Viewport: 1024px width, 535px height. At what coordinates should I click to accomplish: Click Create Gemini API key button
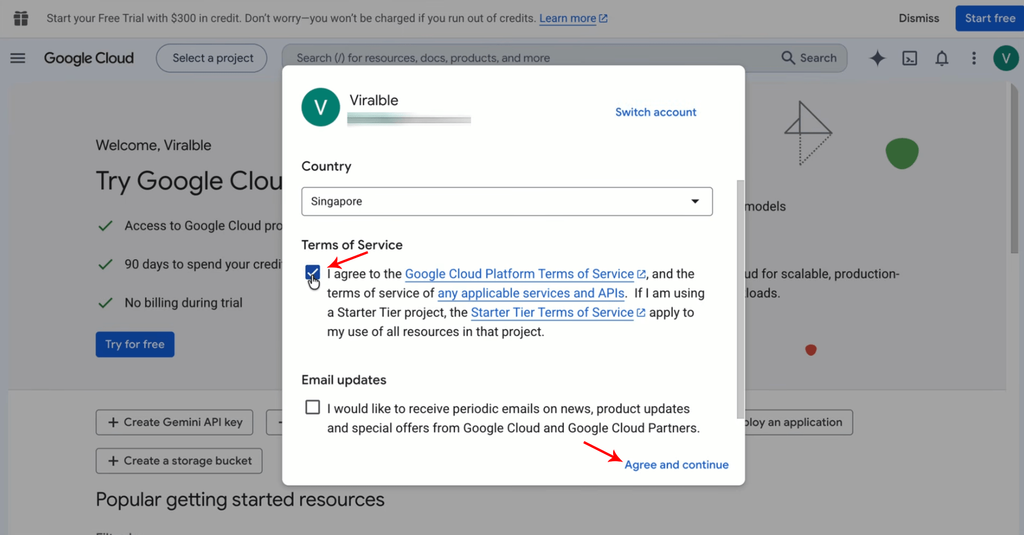pyautogui.click(x=174, y=422)
